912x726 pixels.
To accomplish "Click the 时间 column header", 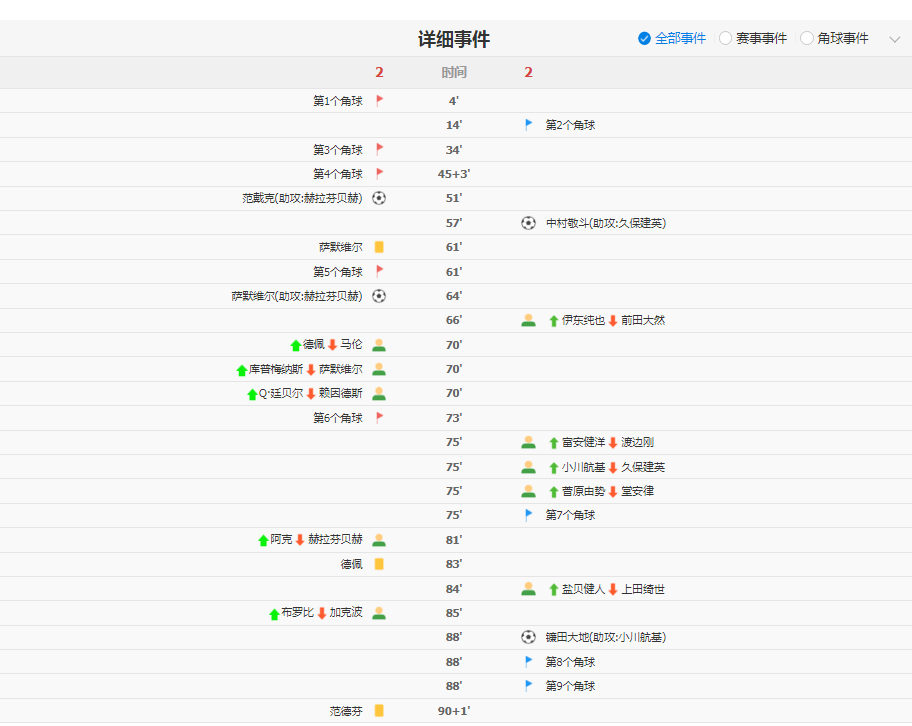I will 454,72.
